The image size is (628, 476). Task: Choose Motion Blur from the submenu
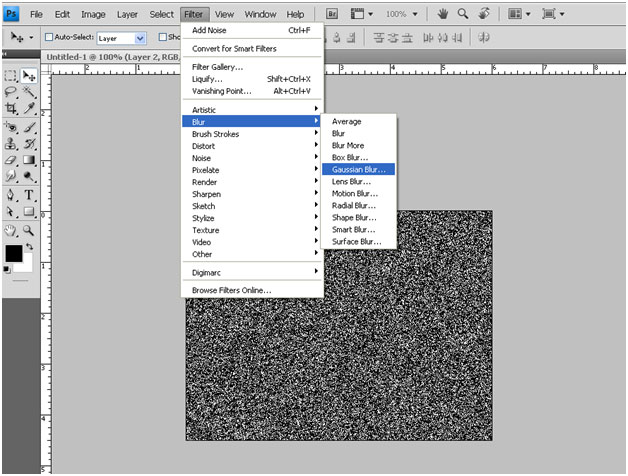tap(358, 194)
